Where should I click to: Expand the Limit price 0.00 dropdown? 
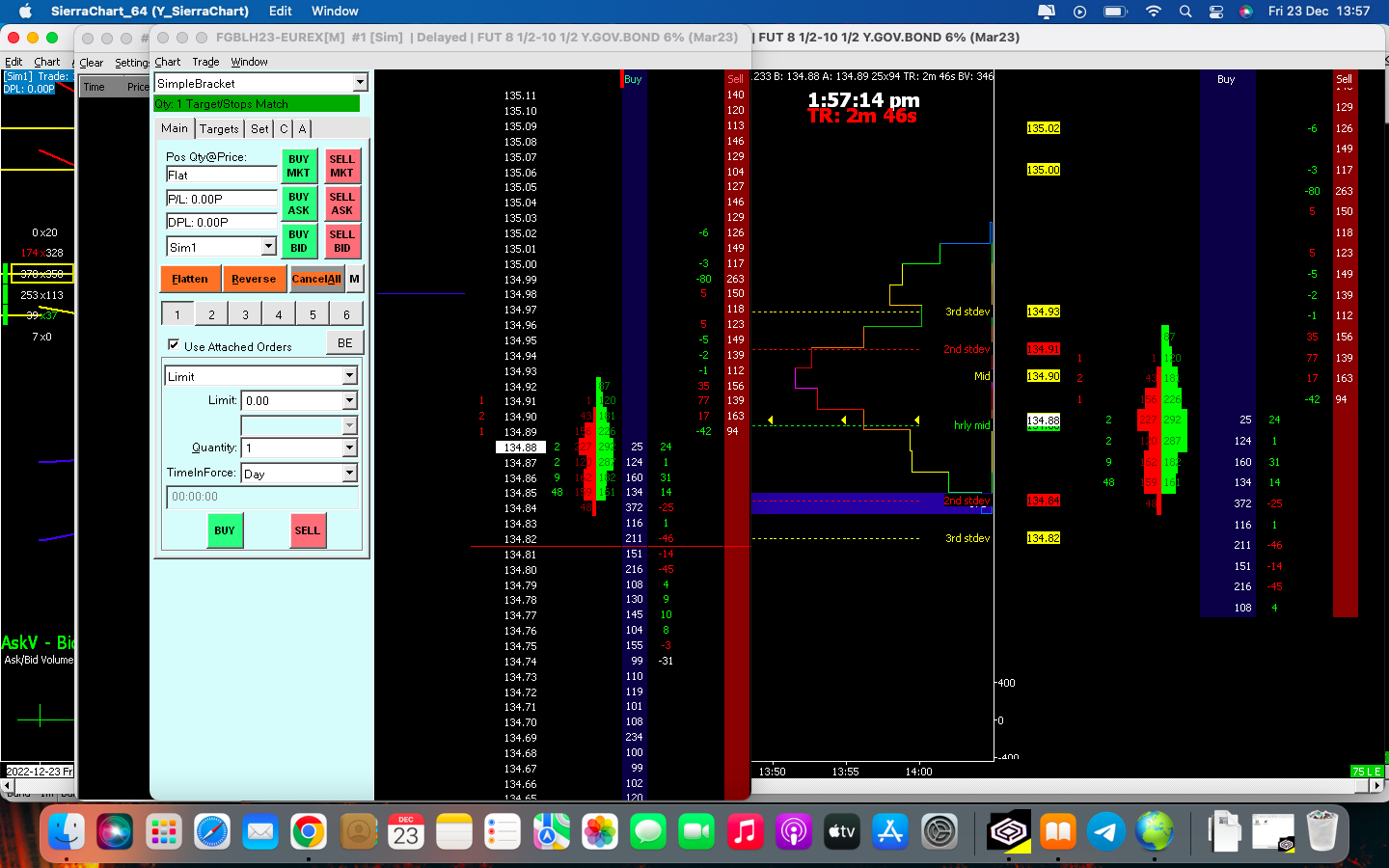tap(349, 400)
